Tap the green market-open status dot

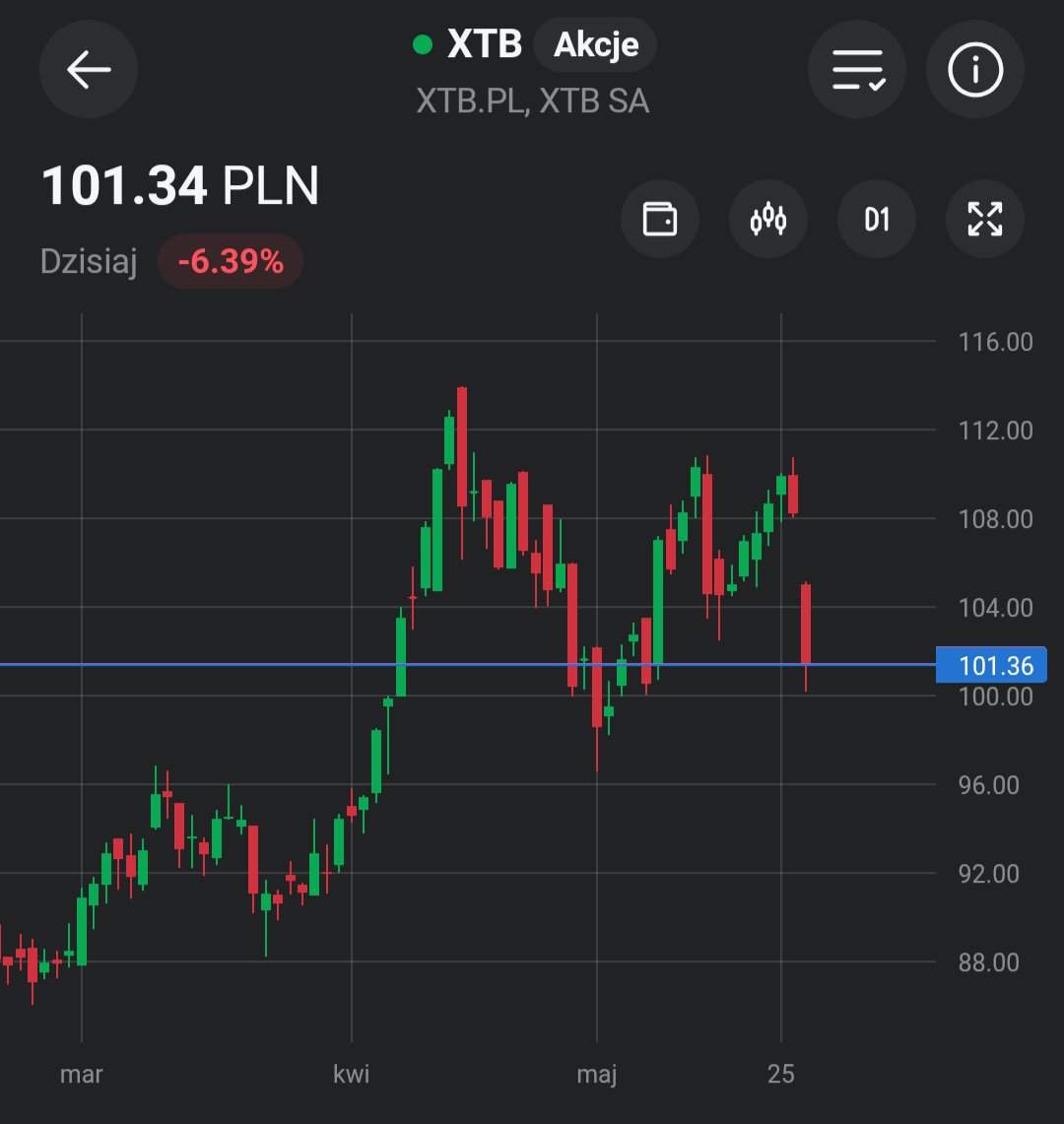tap(423, 45)
